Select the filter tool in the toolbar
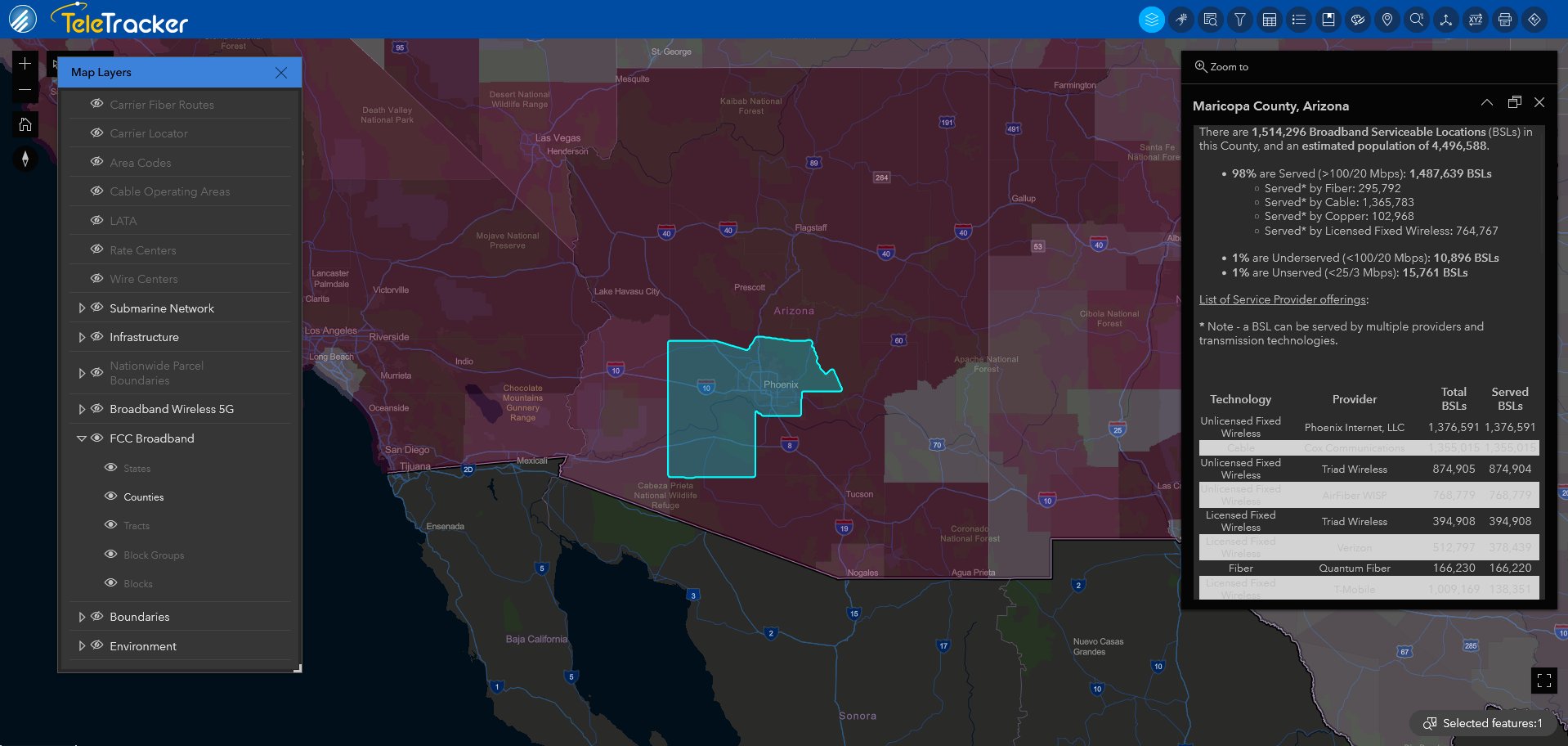Image resolution: width=1568 pixels, height=746 pixels. click(1240, 18)
